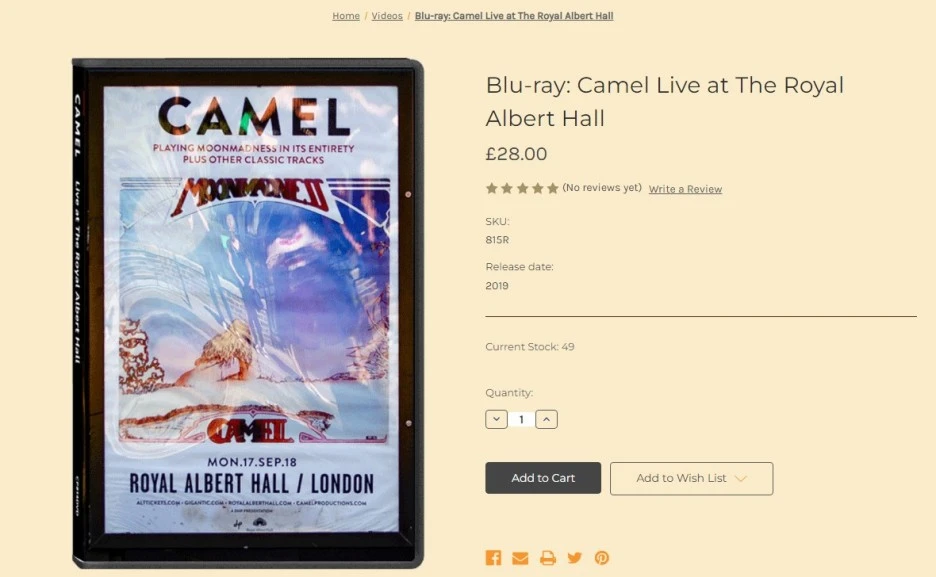Share product via email envelope icon
This screenshot has width=936, height=577.
pos(520,558)
